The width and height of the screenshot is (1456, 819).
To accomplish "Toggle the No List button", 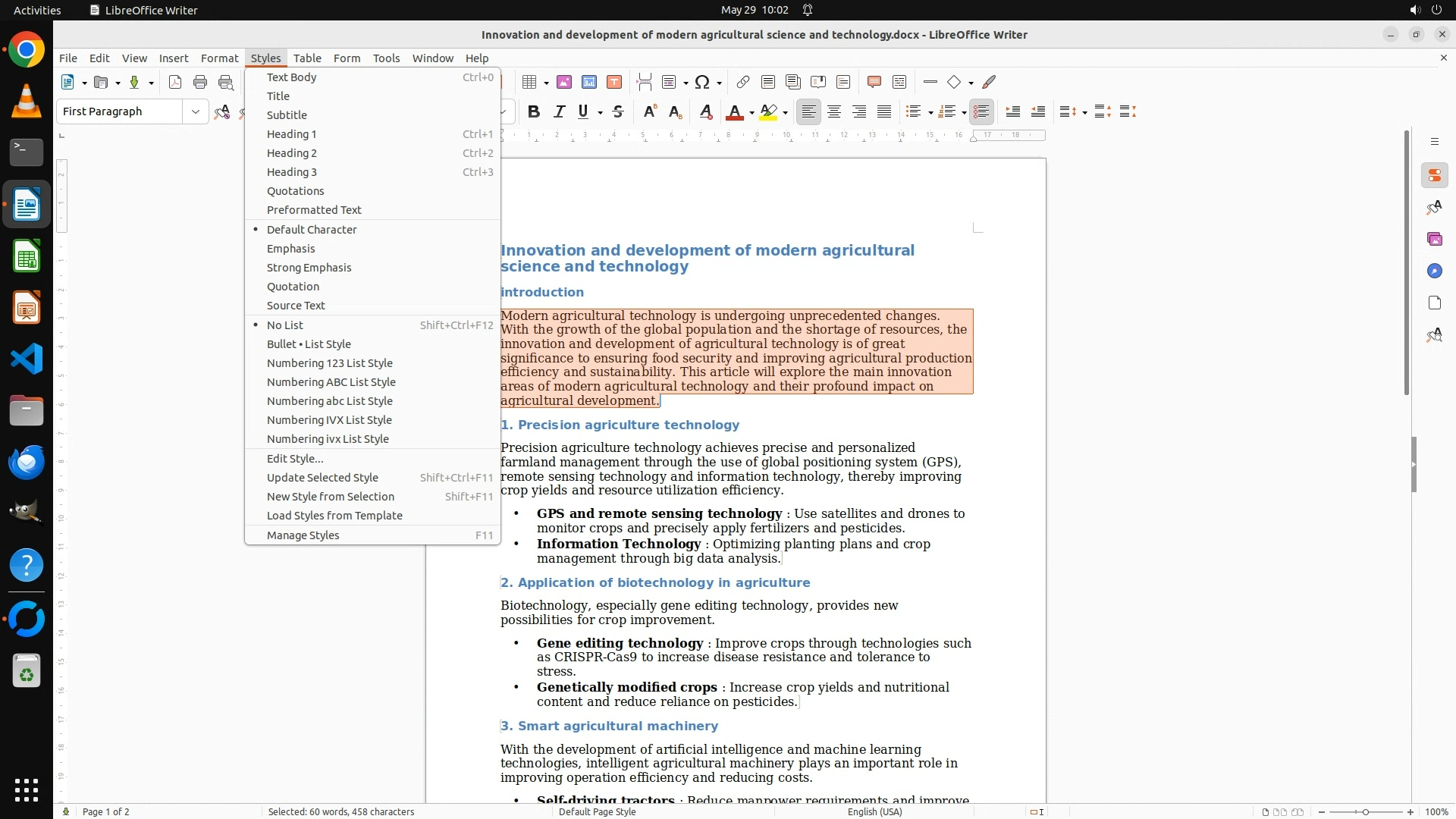I will click(x=981, y=112).
